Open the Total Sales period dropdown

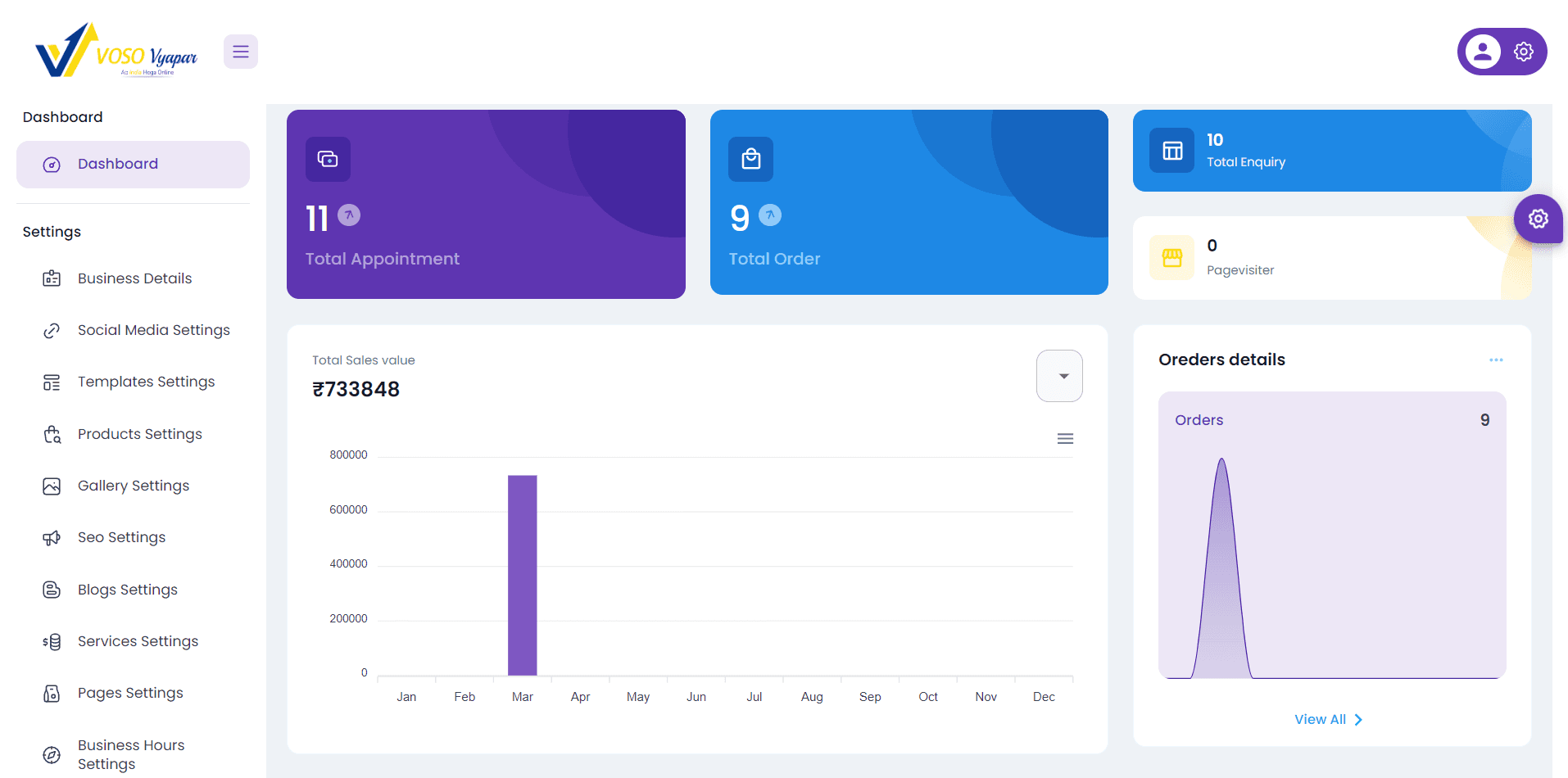(1059, 376)
